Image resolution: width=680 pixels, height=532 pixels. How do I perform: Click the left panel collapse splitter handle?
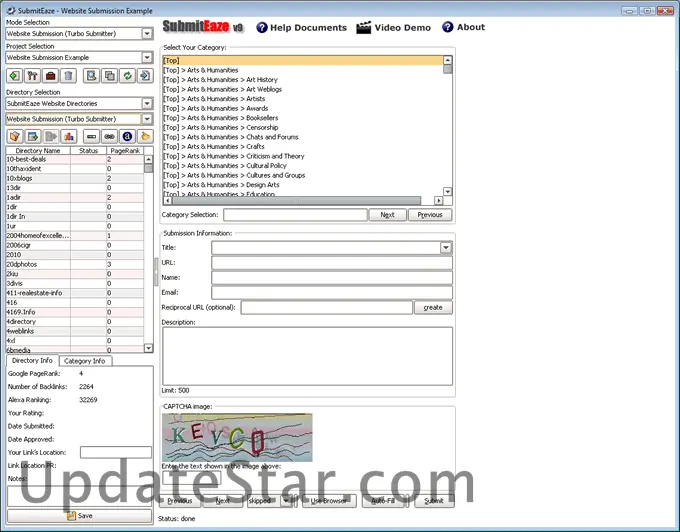[x=156, y=272]
